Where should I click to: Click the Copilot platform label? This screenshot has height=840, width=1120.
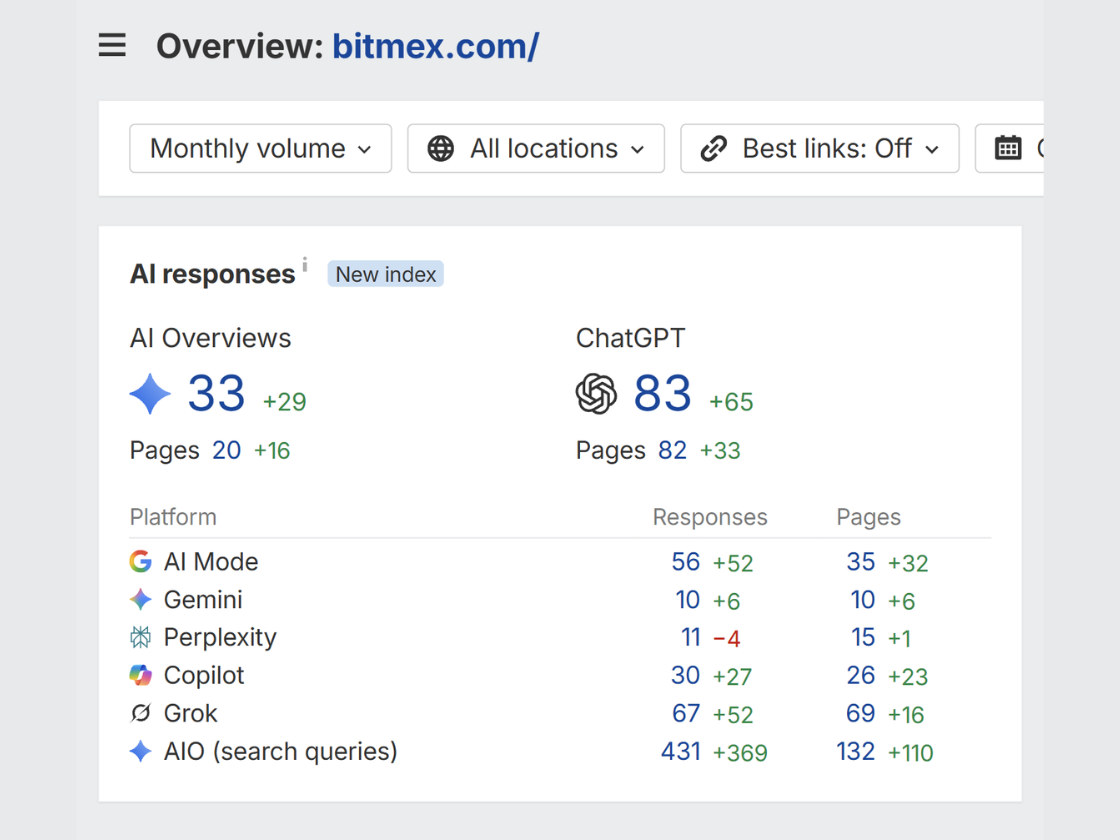pyautogui.click(x=204, y=675)
